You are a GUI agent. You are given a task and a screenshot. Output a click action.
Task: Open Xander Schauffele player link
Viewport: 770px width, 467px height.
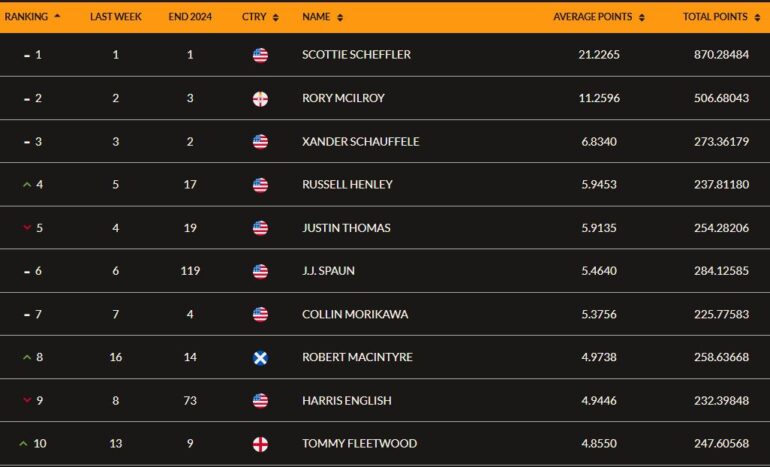click(x=360, y=141)
